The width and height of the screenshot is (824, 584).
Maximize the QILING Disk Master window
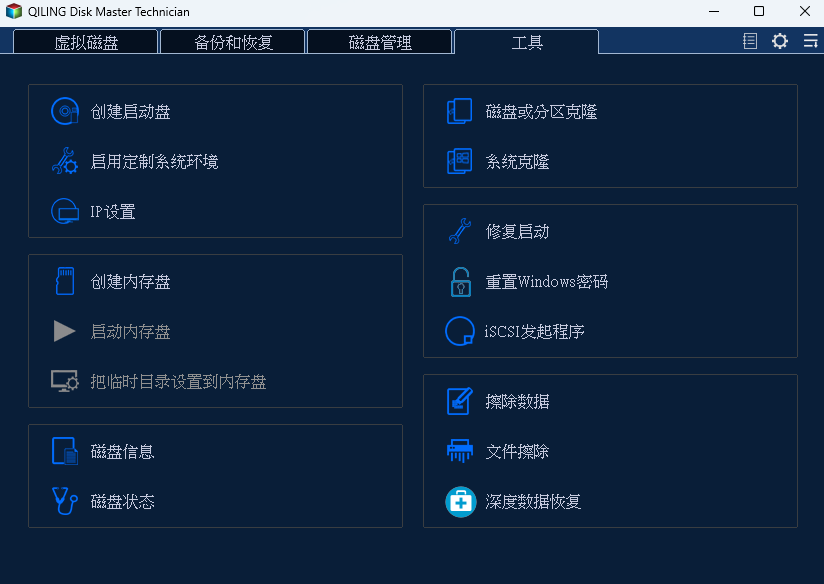coord(759,11)
